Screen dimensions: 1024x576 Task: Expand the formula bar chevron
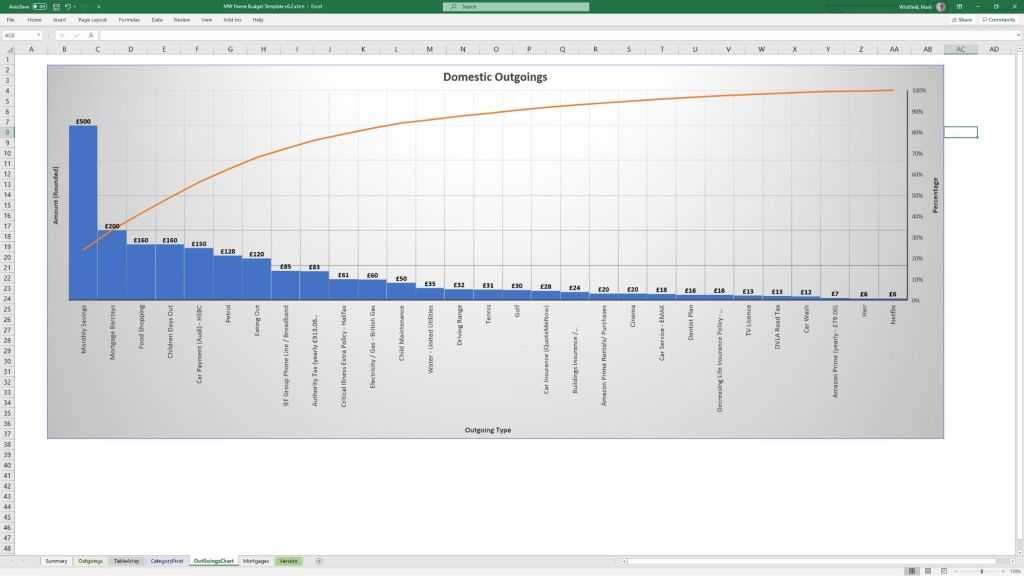(x=1017, y=35)
